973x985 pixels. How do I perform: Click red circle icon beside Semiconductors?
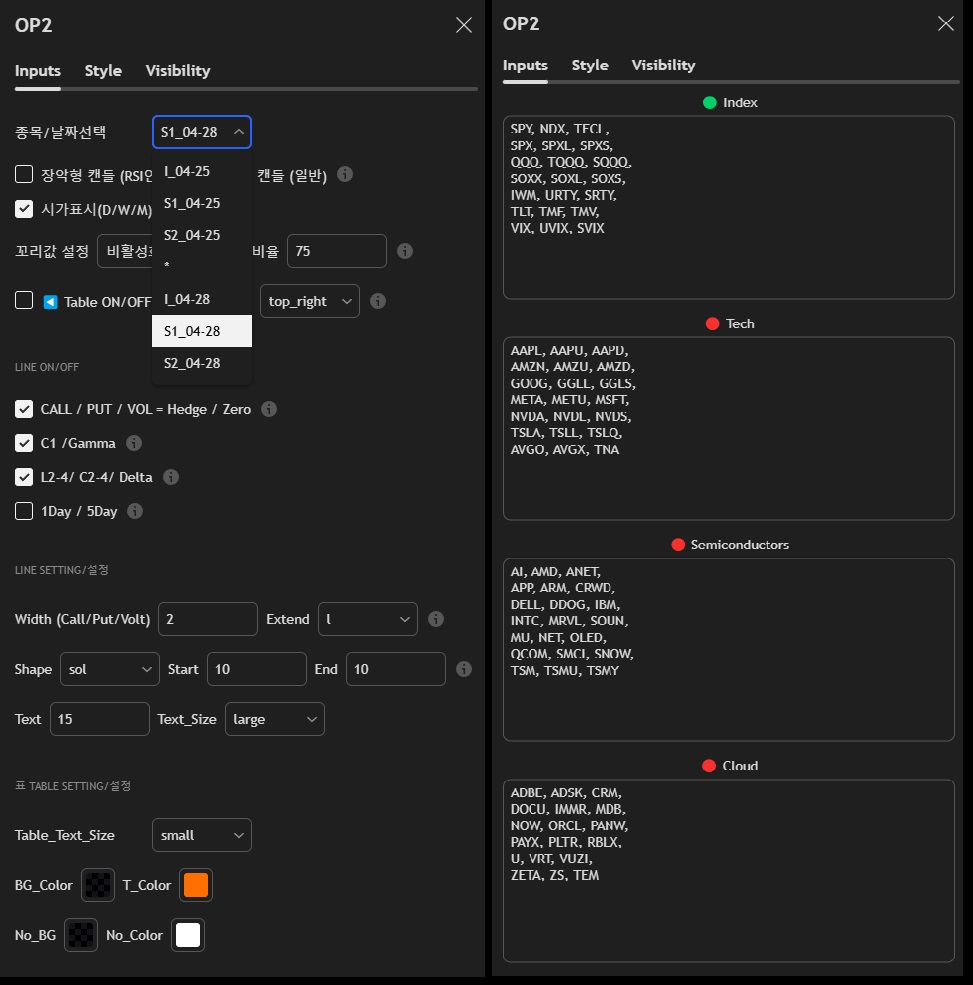click(x=678, y=545)
